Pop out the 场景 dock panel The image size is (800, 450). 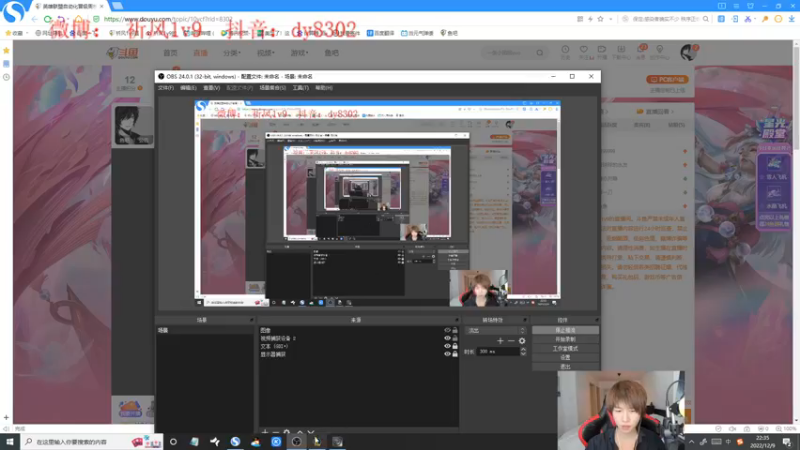click(x=252, y=320)
